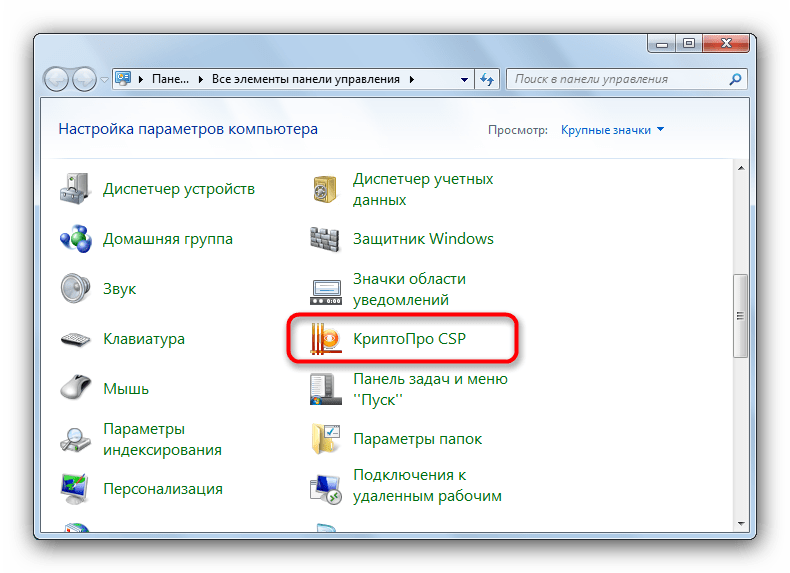Image resolution: width=790 pixels, height=573 pixels.
Task: Select the Пане... breadcrumb segment
Action: click(x=170, y=79)
